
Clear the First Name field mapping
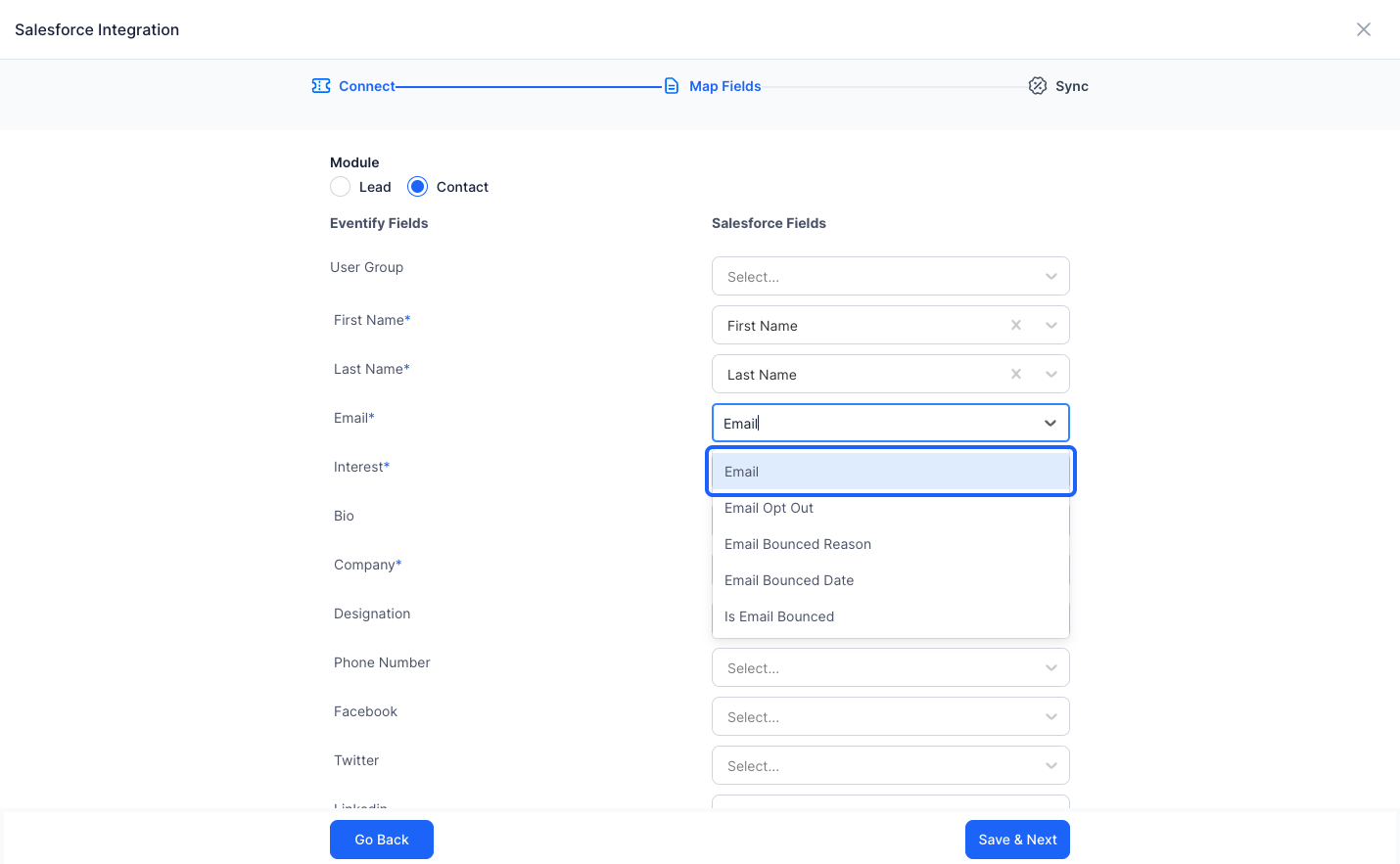pos(1016,325)
